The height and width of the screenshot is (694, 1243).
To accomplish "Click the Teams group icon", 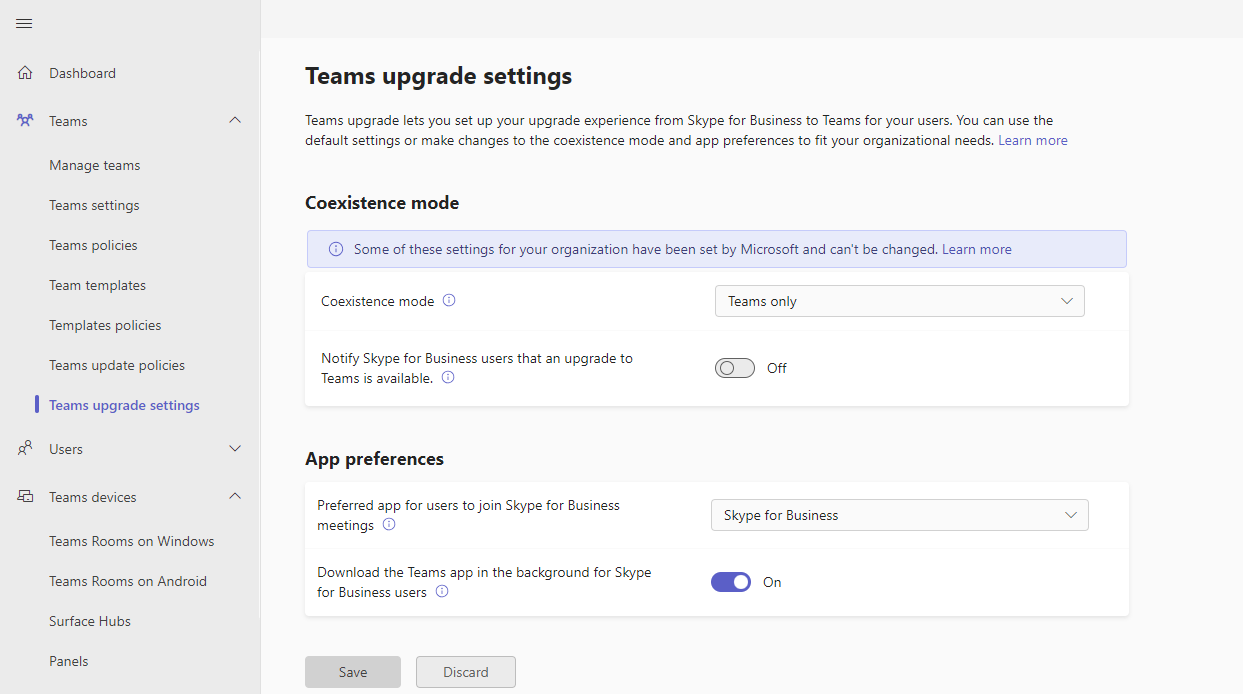I will pos(25,121).
